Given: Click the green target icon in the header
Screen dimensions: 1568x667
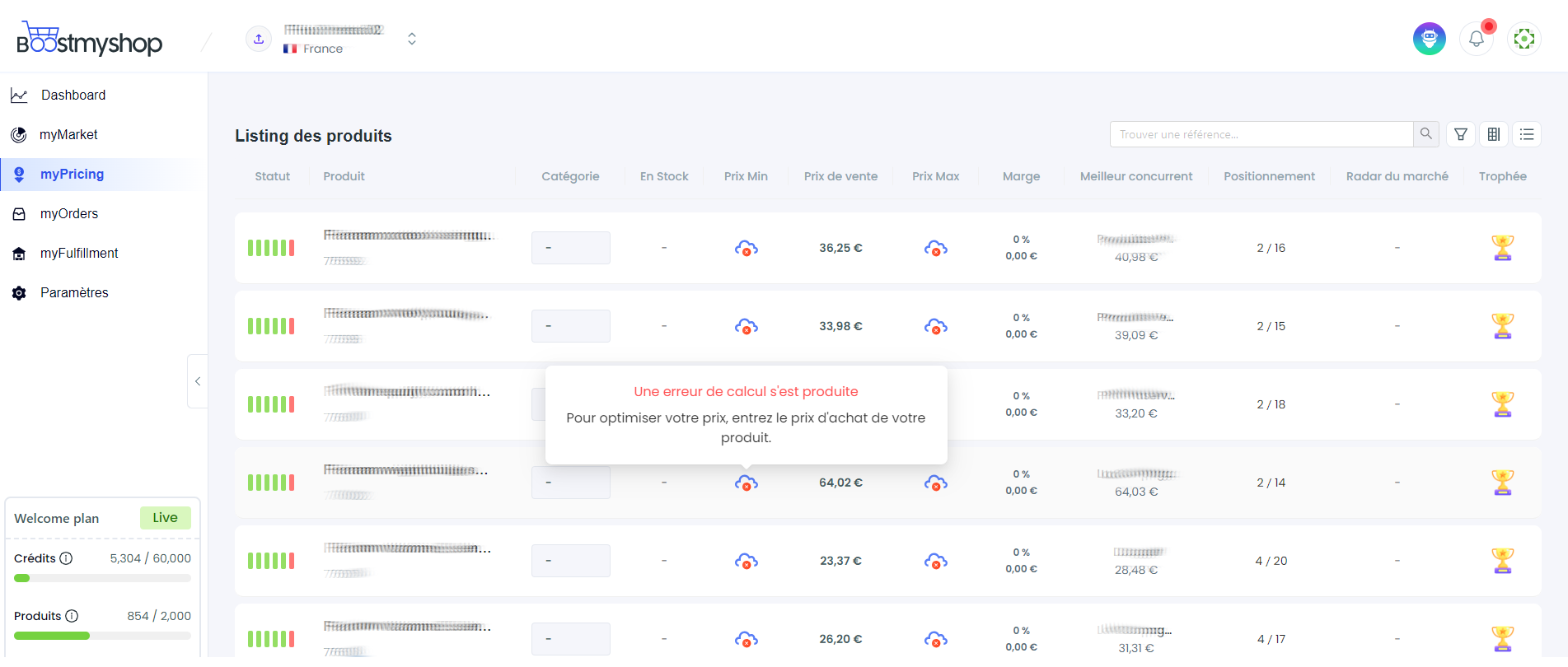Looking at the screenshot, I should pos(1524,39).
